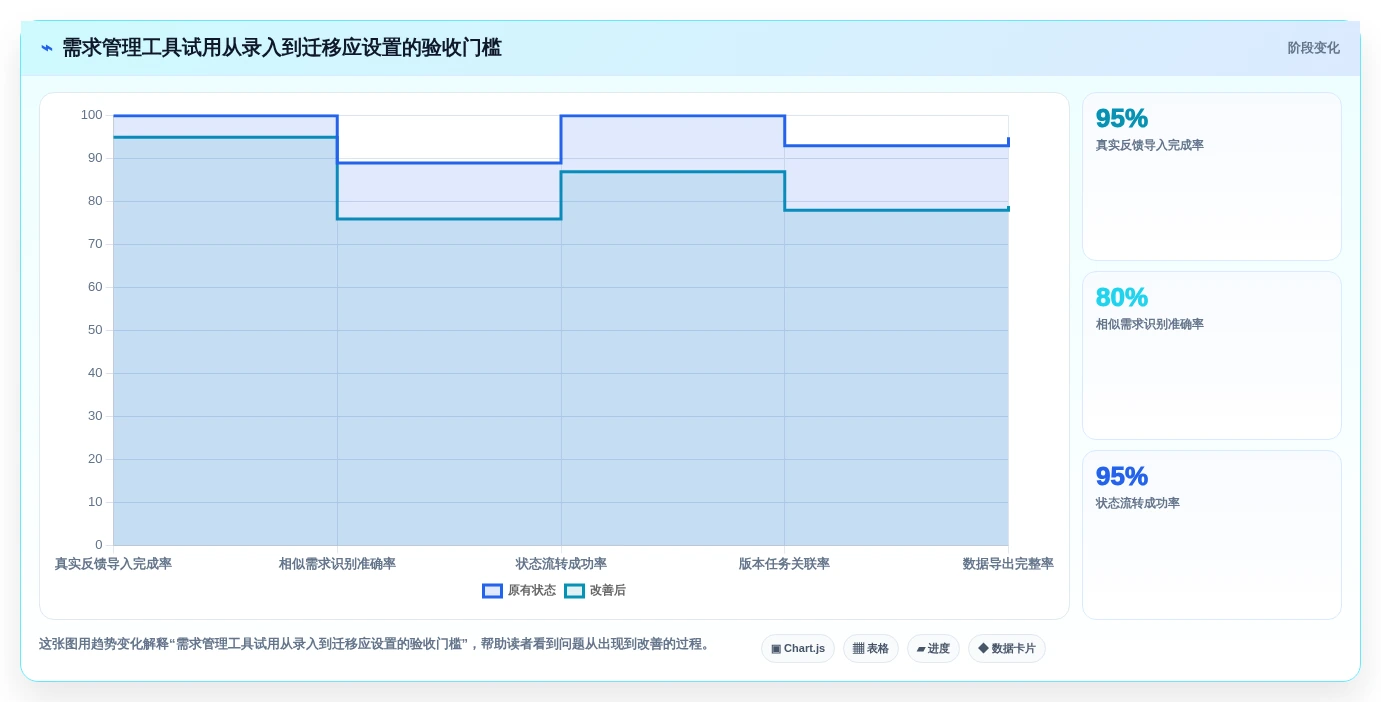Toggle the 原有状态 legend swatch

(492, 591)
